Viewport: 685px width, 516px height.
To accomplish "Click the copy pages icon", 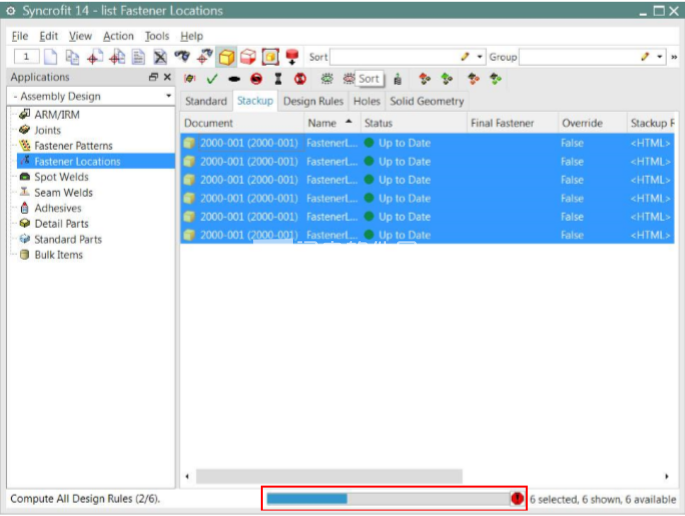I will tap(72, 57).
